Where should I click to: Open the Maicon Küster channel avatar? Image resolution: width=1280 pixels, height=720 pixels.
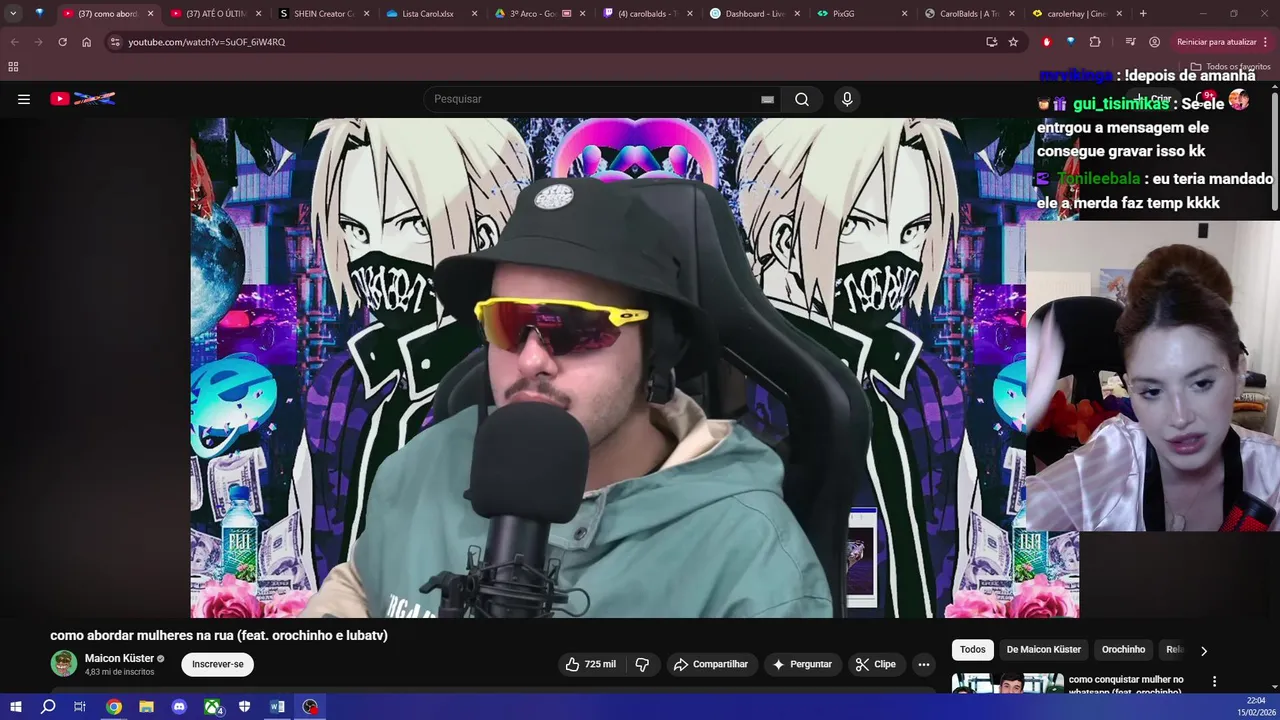tap(64, 664)
